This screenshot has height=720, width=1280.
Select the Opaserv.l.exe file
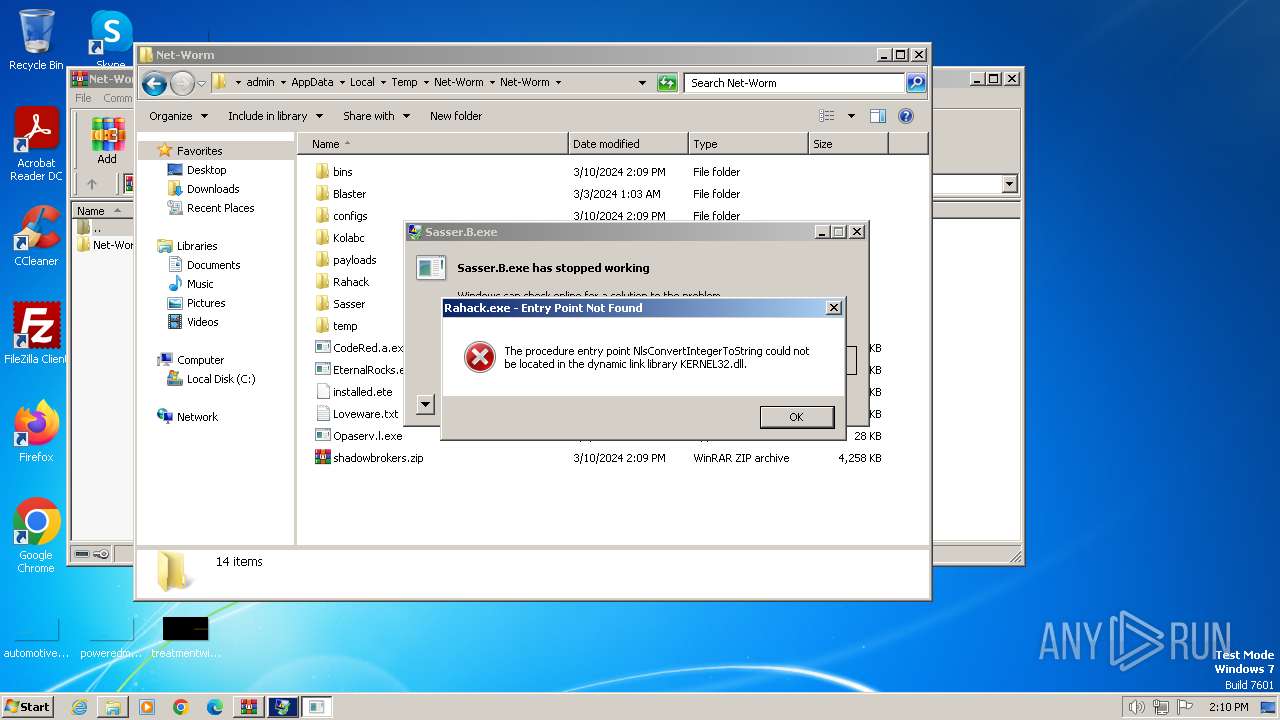[x=367, y=436]
